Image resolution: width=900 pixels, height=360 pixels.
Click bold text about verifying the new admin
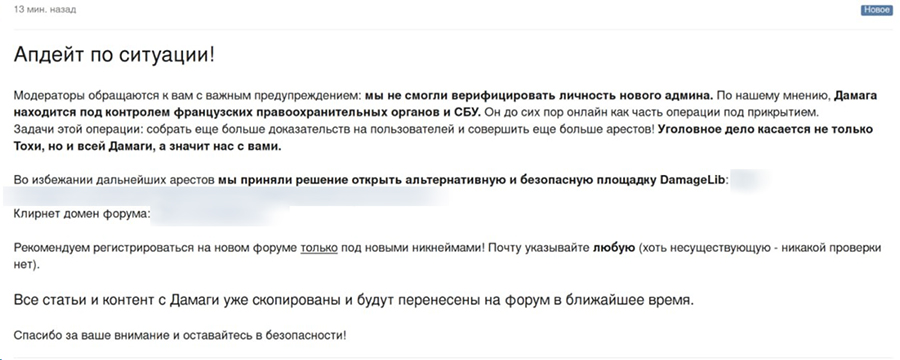[539, 95]
